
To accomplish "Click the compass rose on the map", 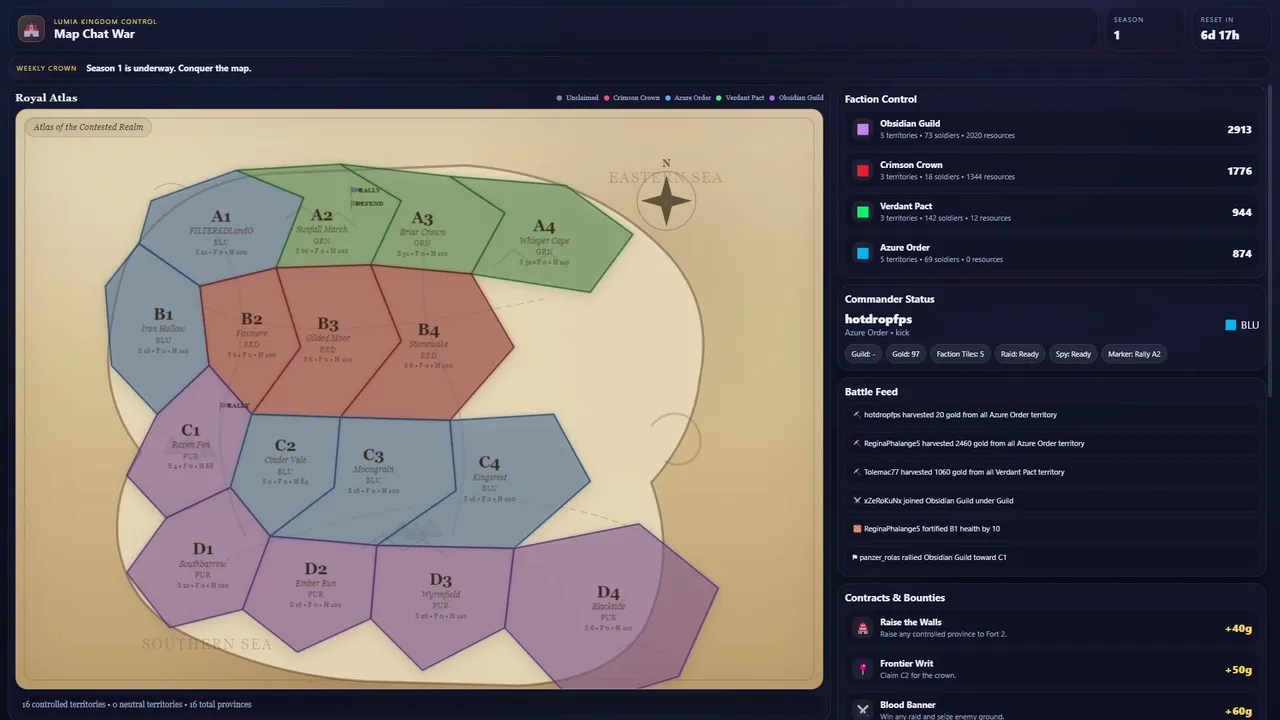I will (666, 200).
